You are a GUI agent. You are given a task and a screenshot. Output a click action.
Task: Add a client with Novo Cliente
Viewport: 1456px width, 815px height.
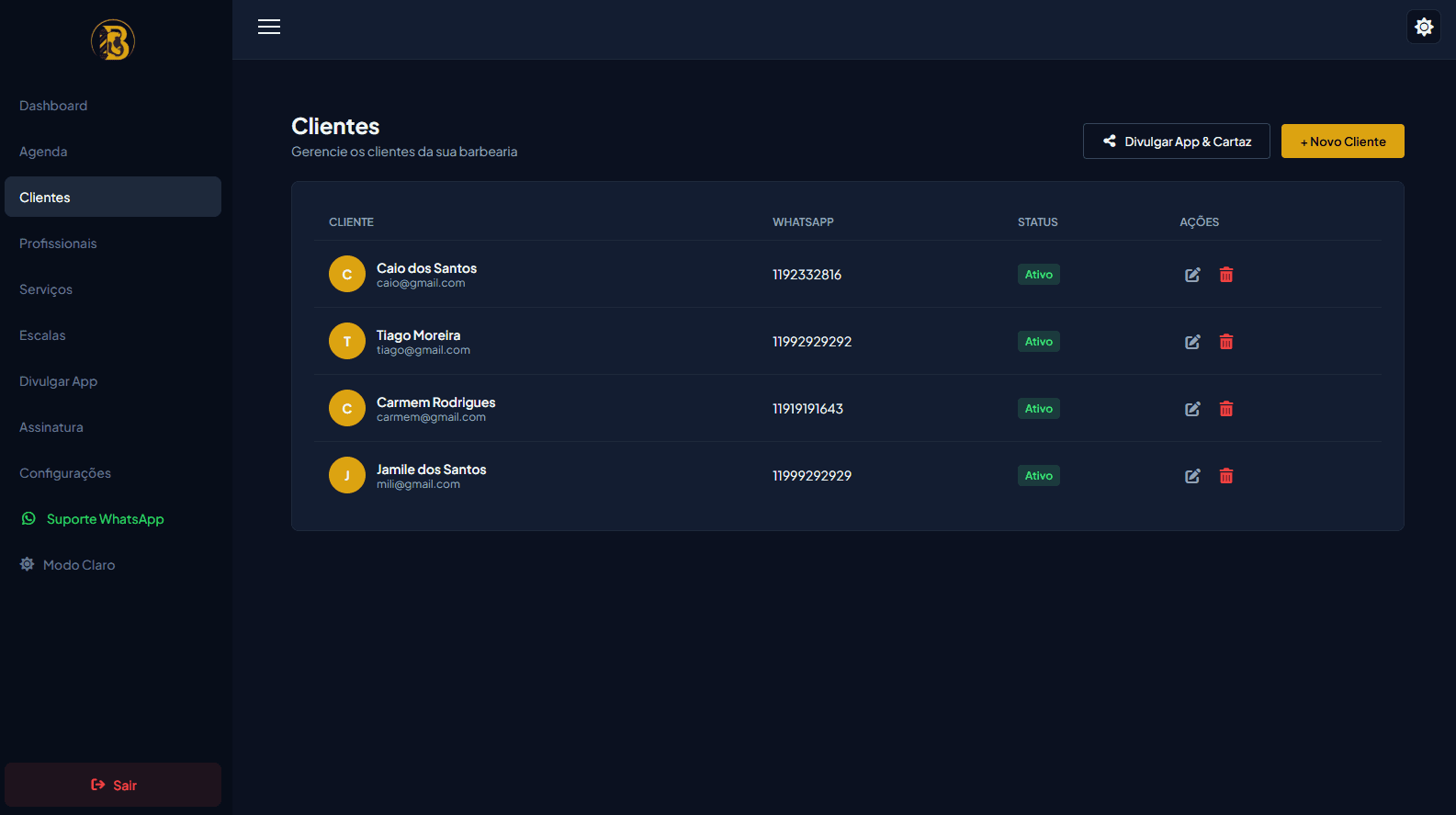(x=1343, y=141)
